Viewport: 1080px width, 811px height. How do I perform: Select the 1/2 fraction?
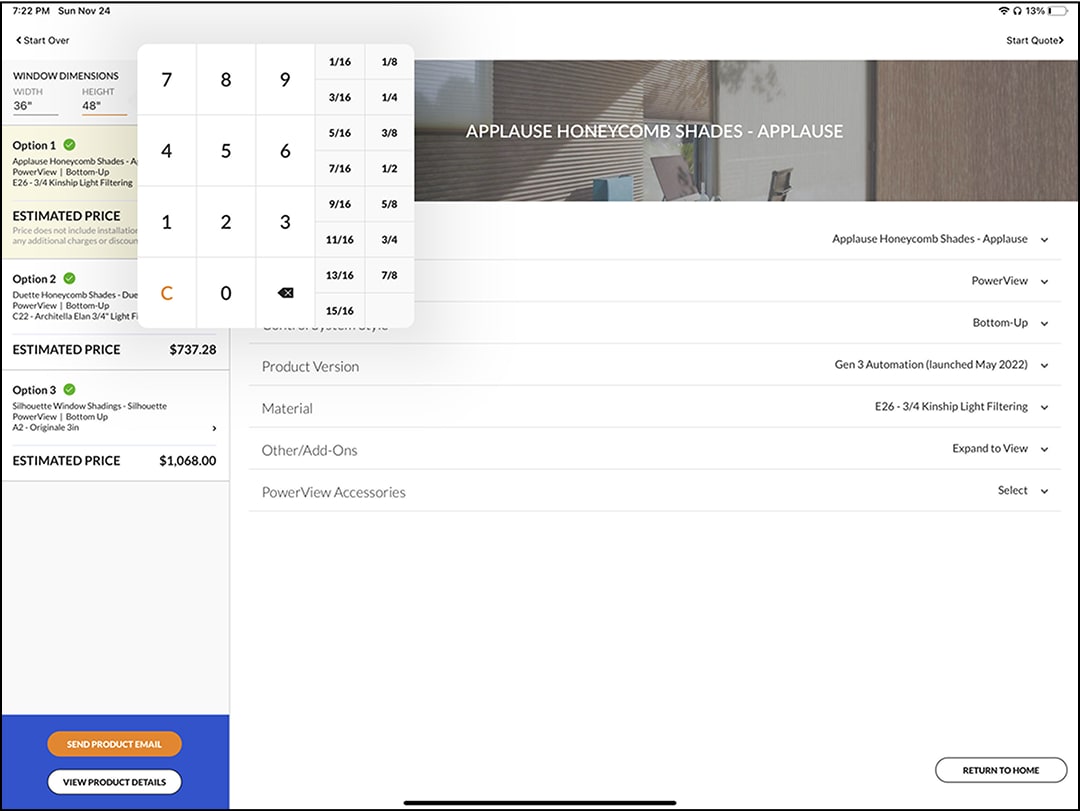[x=389, y=168]
